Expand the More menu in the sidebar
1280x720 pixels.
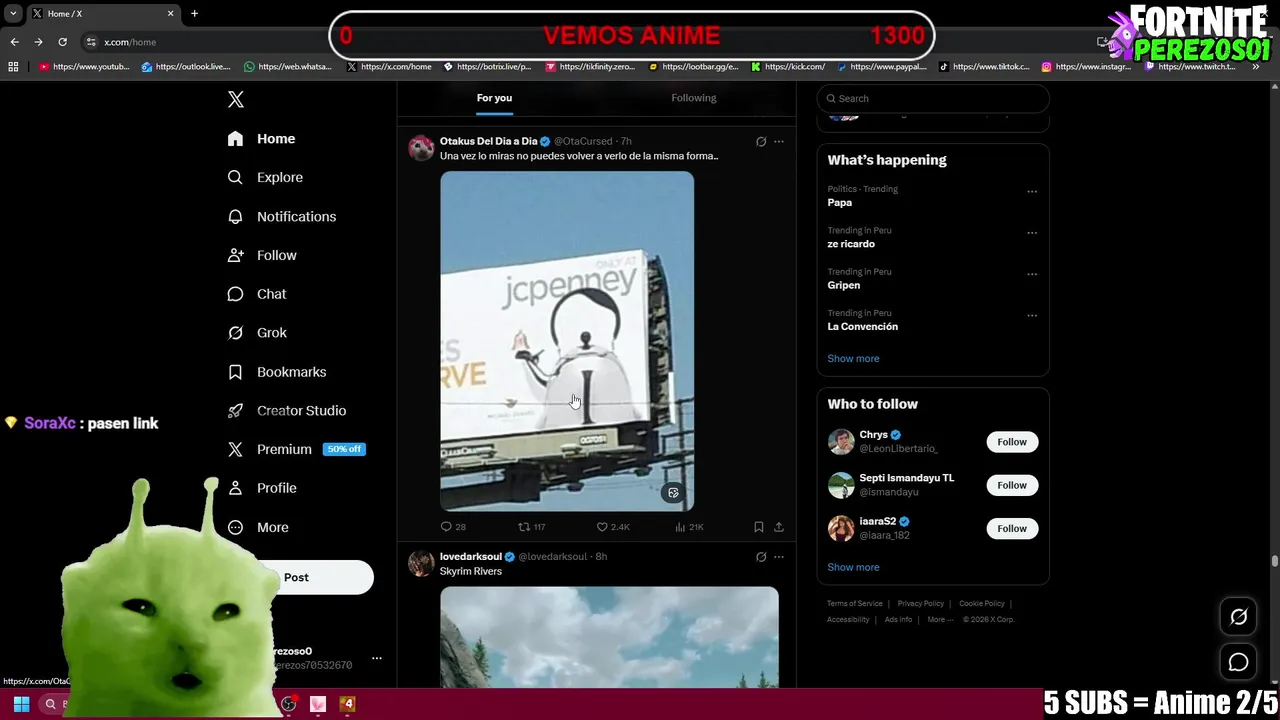click(x=258, y=527)
